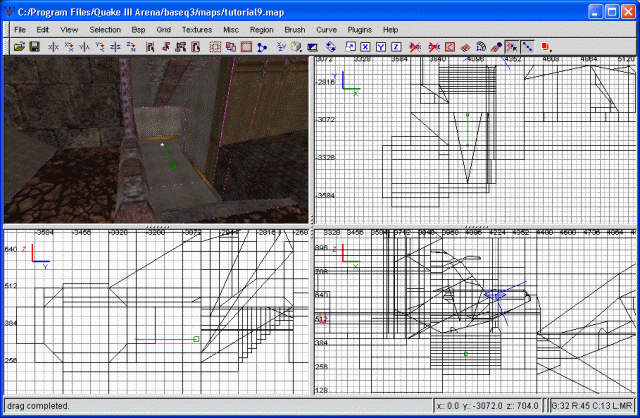Open the texture view mode cube dropdown

297,47
